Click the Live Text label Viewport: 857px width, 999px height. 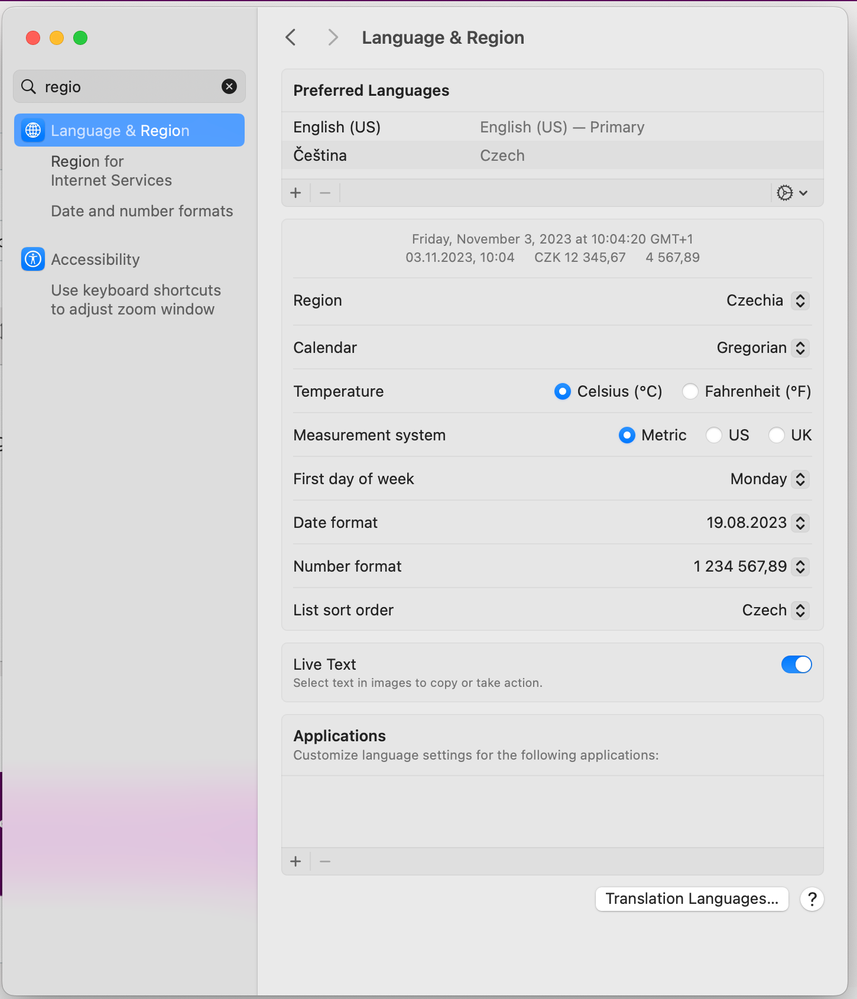coord(324,665)
